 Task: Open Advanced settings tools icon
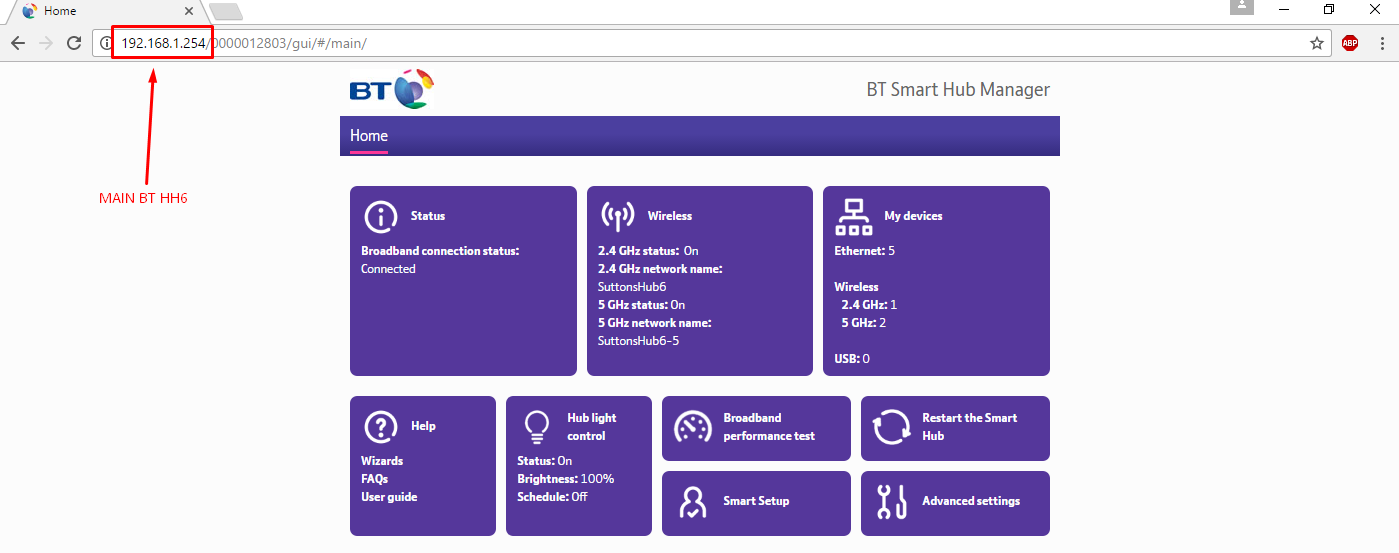tap(891, 501)
